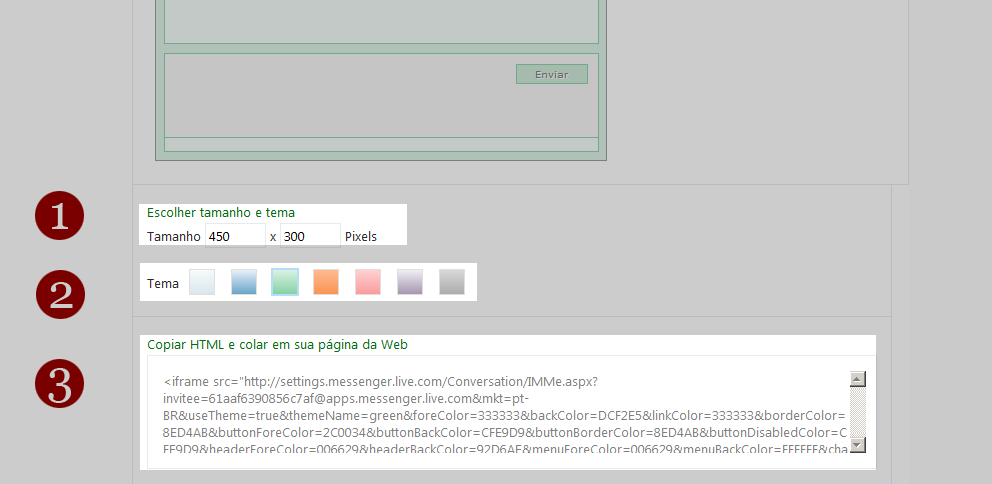This screenshot has height=484, width=992.
Task: Click the step 2 number circle
Action: click(x=60, y=293)
